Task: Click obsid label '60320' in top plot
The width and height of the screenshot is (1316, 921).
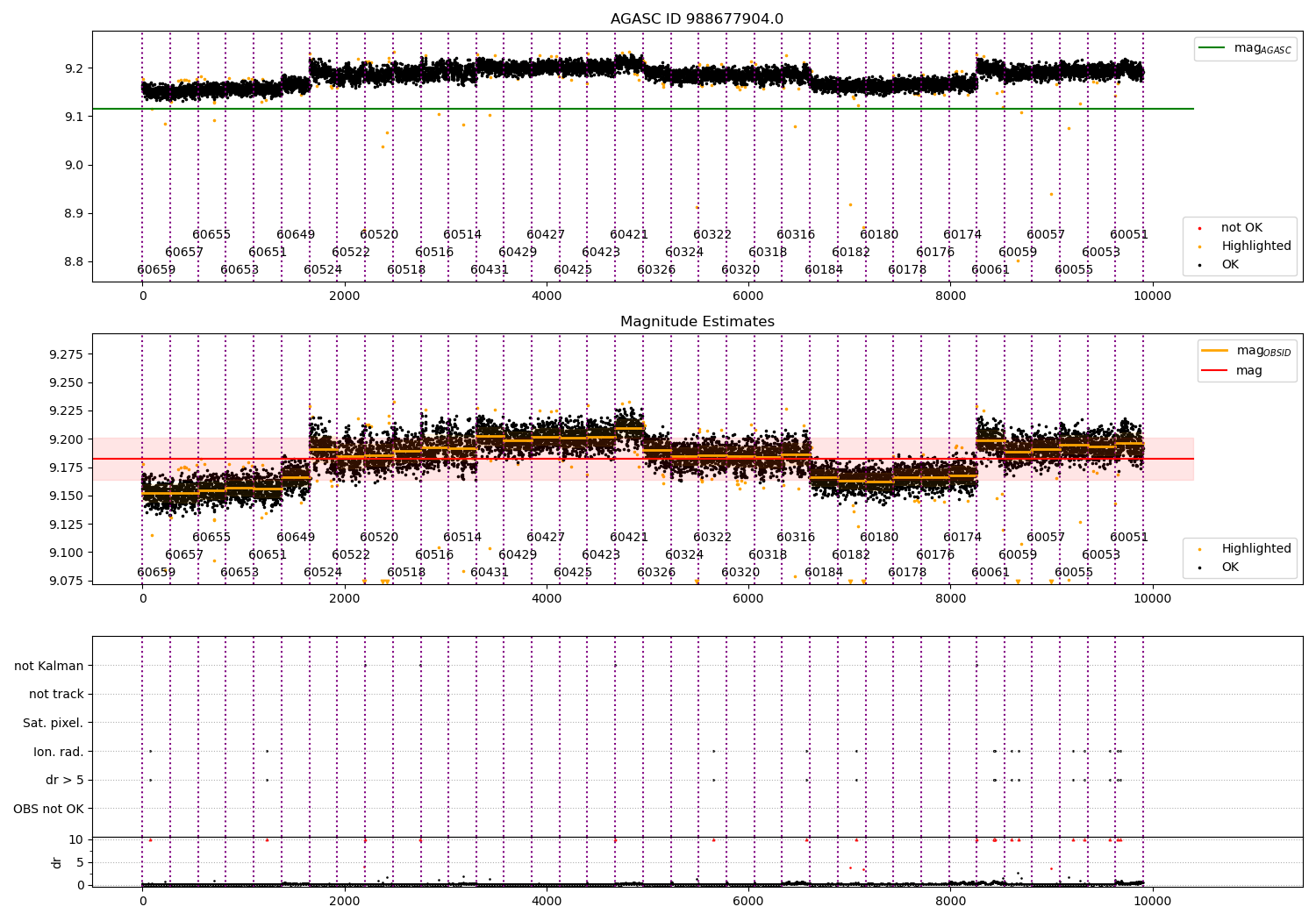Action: [x=740, y=270]
